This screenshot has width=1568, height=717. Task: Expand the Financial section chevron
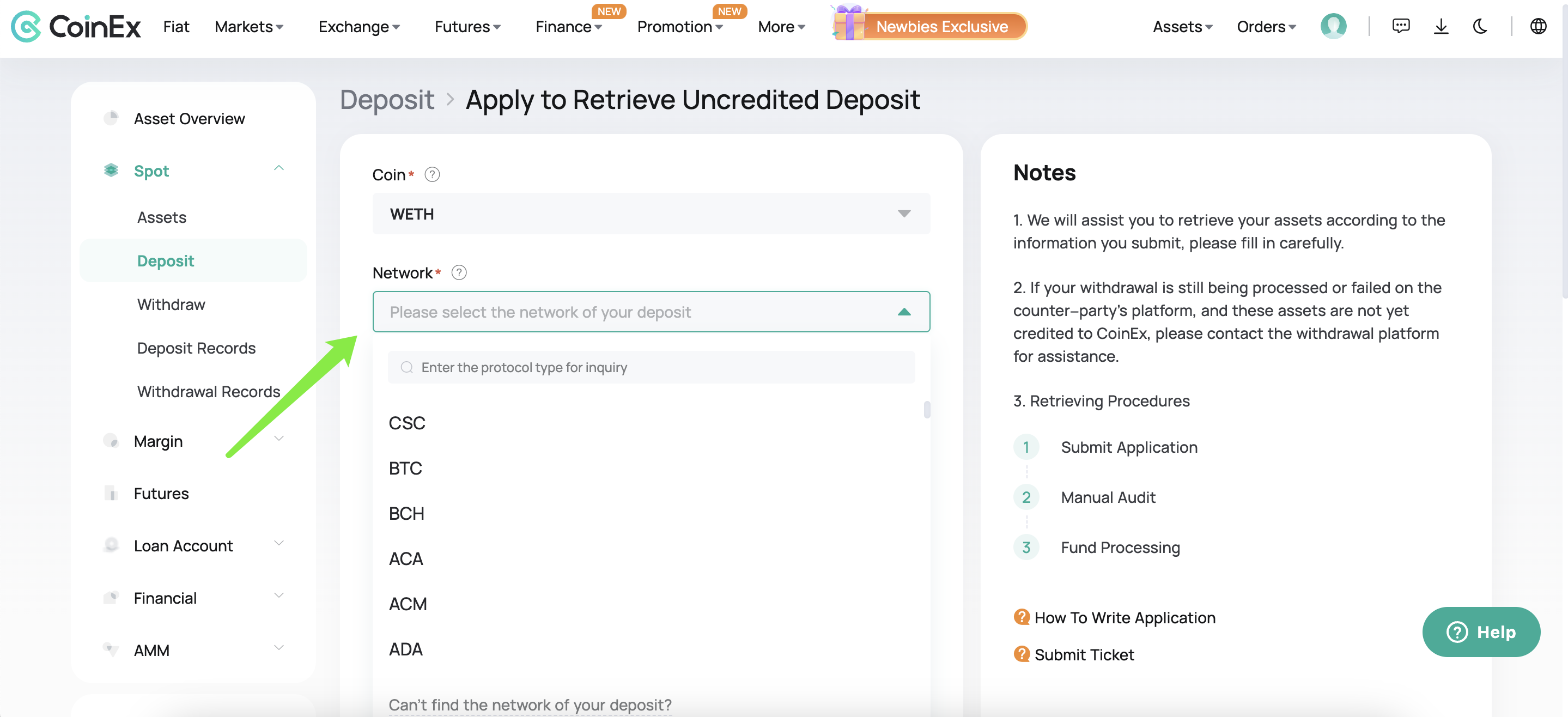pyautogui.click(x=279, y=596)
